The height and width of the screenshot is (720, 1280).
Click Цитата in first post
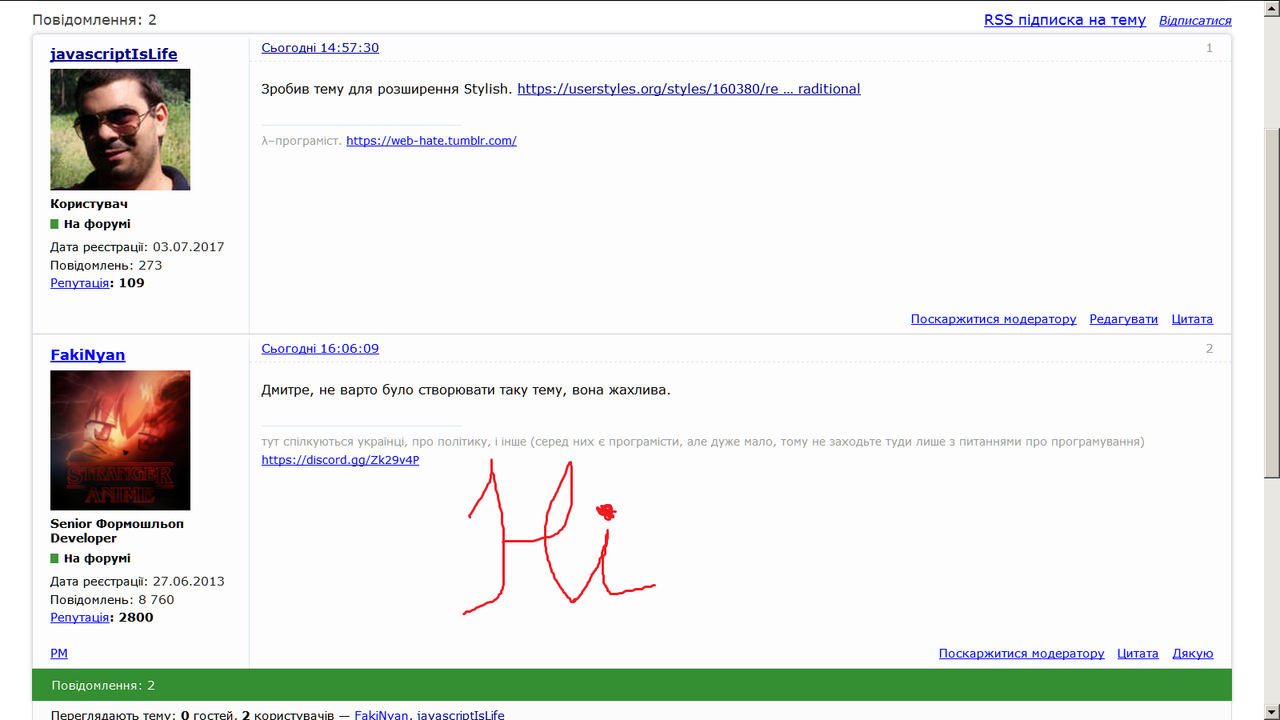click(1192, 319)
